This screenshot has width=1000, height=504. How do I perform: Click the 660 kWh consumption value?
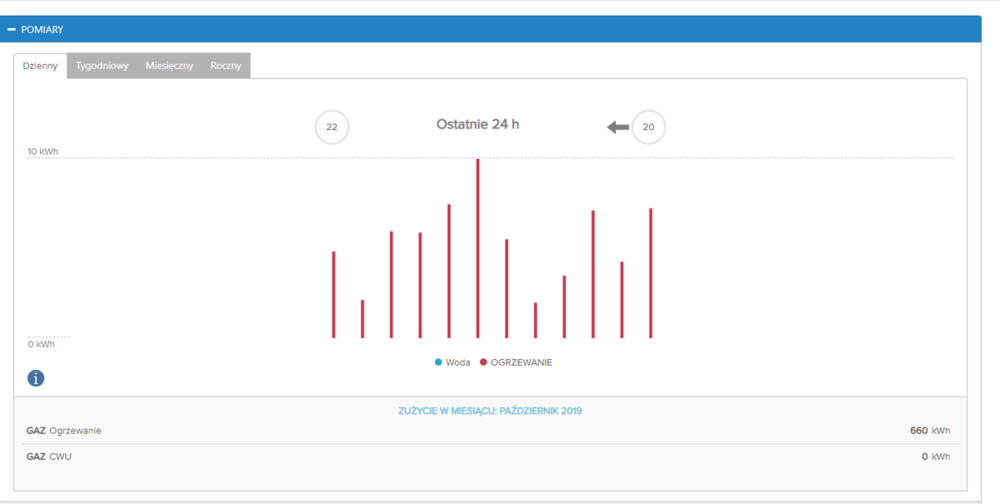pos(929,431)
